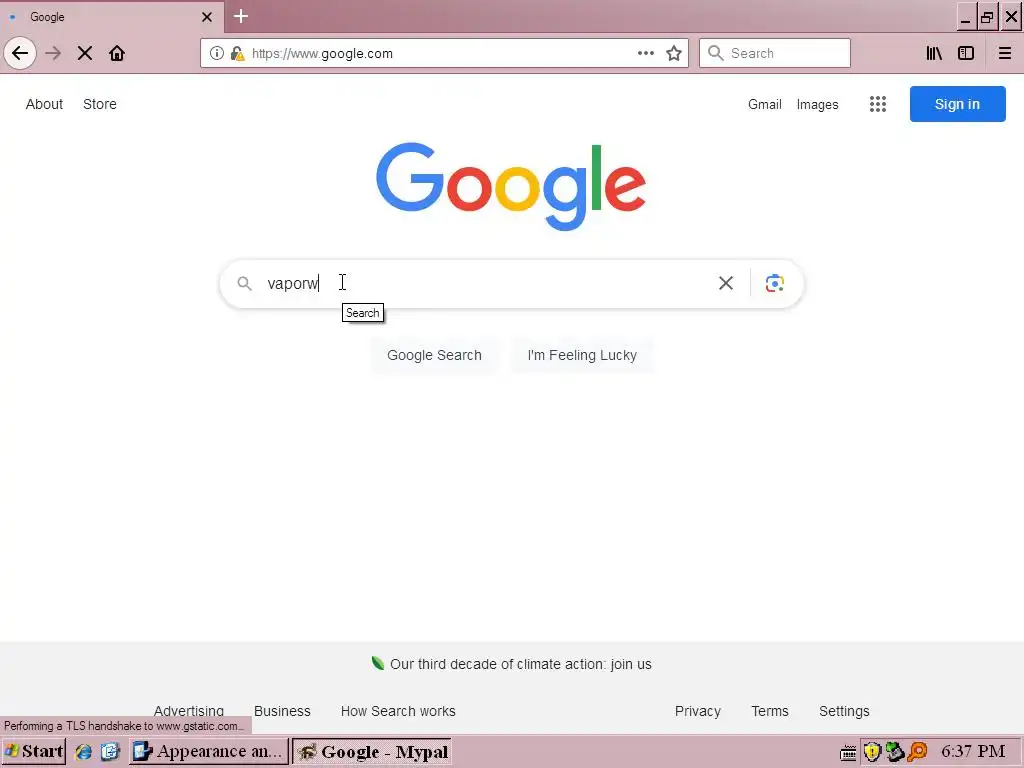Click the Sign in button
Viewport: 1024px width, 768px height.
coord(957,104)
